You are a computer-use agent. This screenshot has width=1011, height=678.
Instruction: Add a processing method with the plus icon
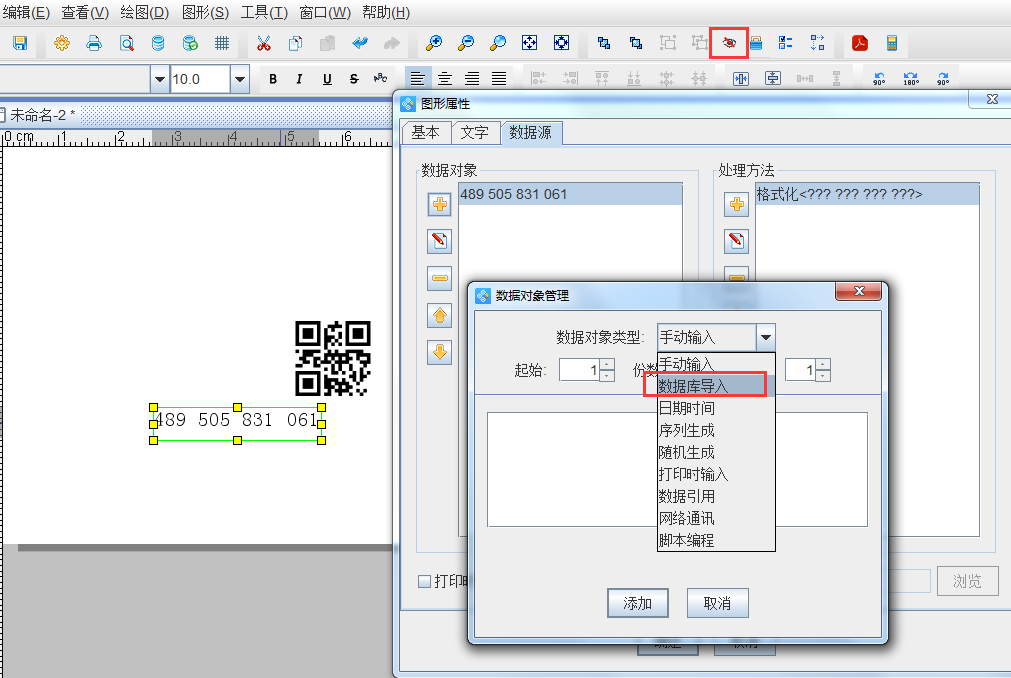pos(736,205)
